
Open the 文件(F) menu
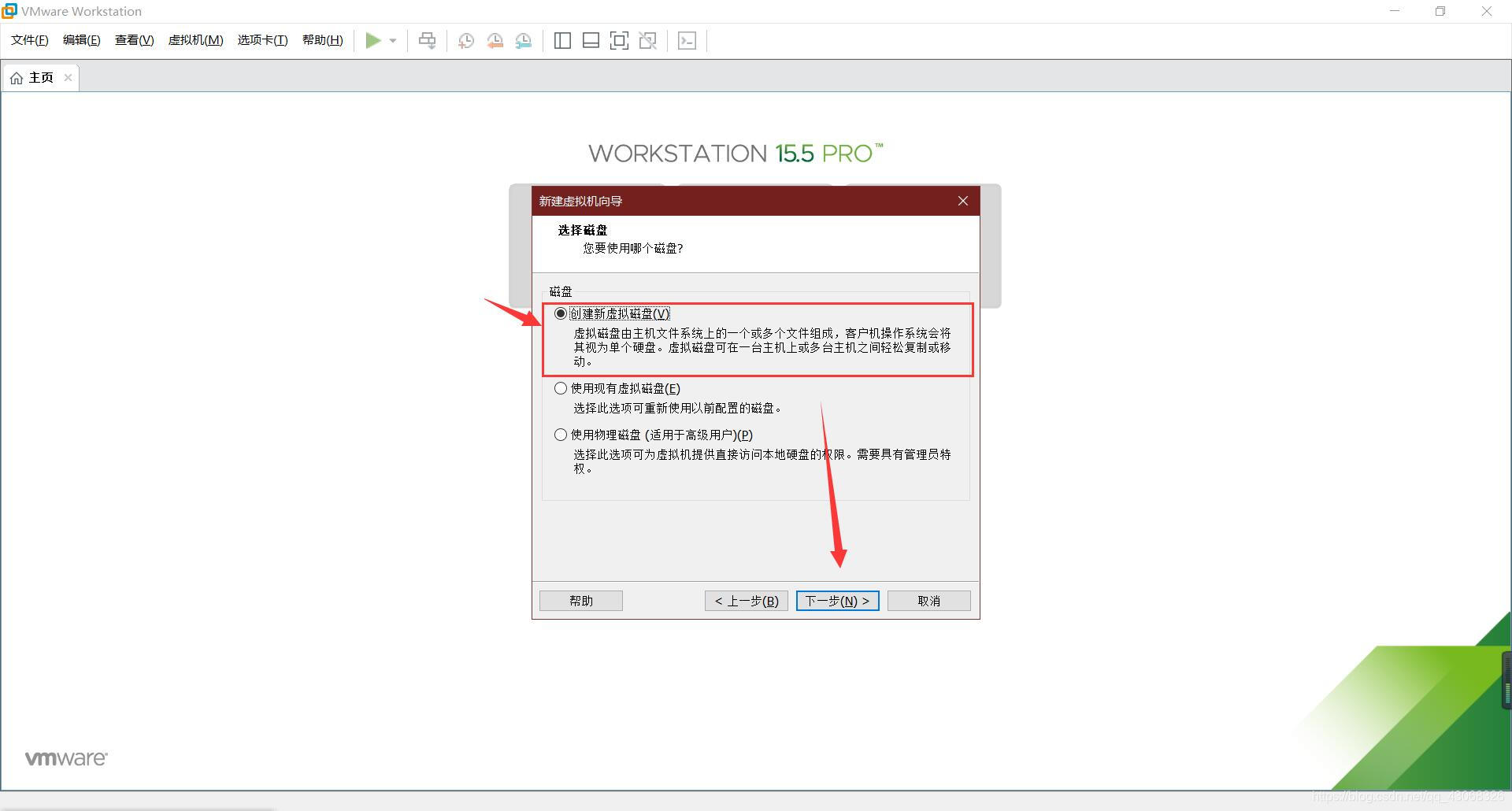(30, 40)
